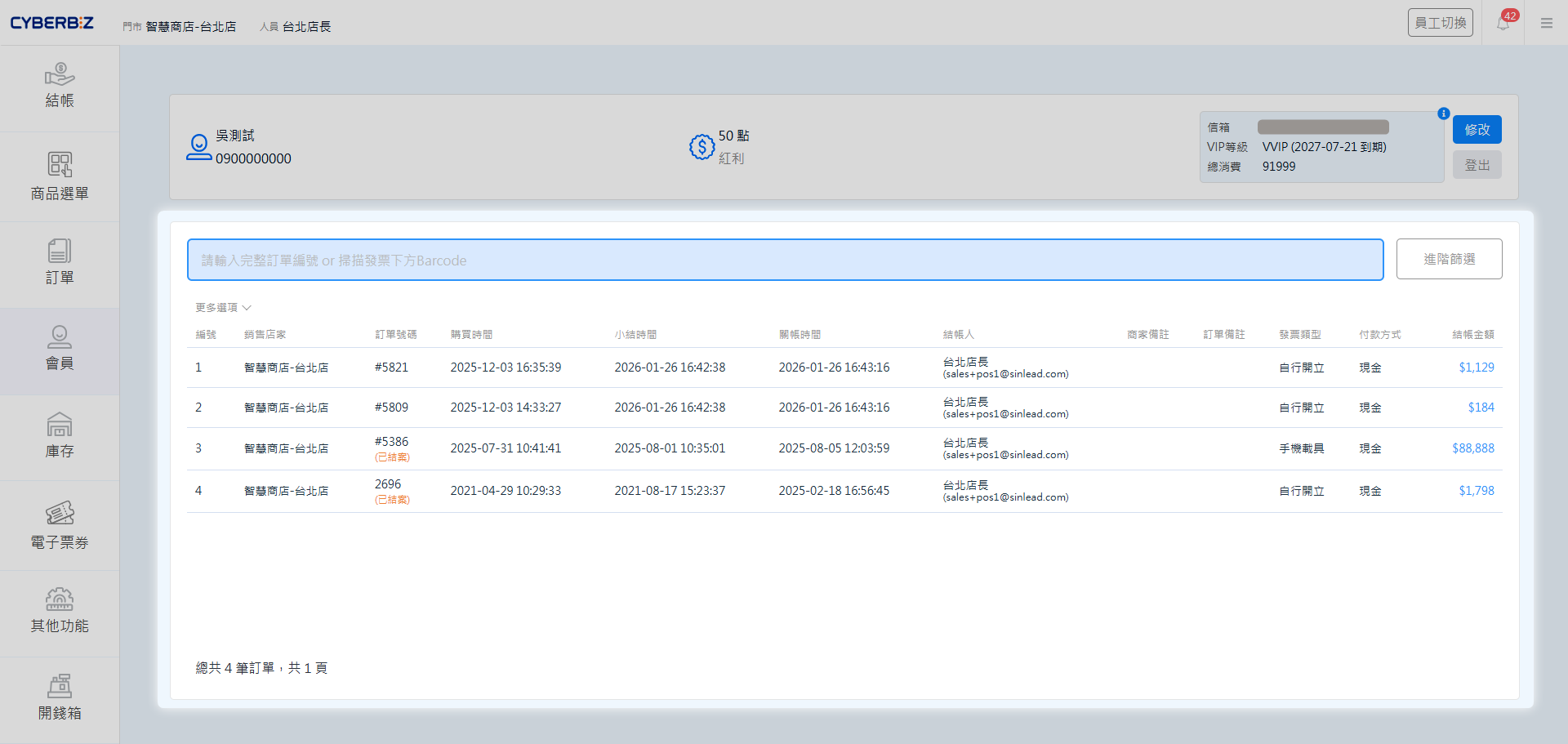The height and width of the screenshot is (744, 1568).
Task: Open the notification bell with 42 badge
Action: click(1503, 23)
